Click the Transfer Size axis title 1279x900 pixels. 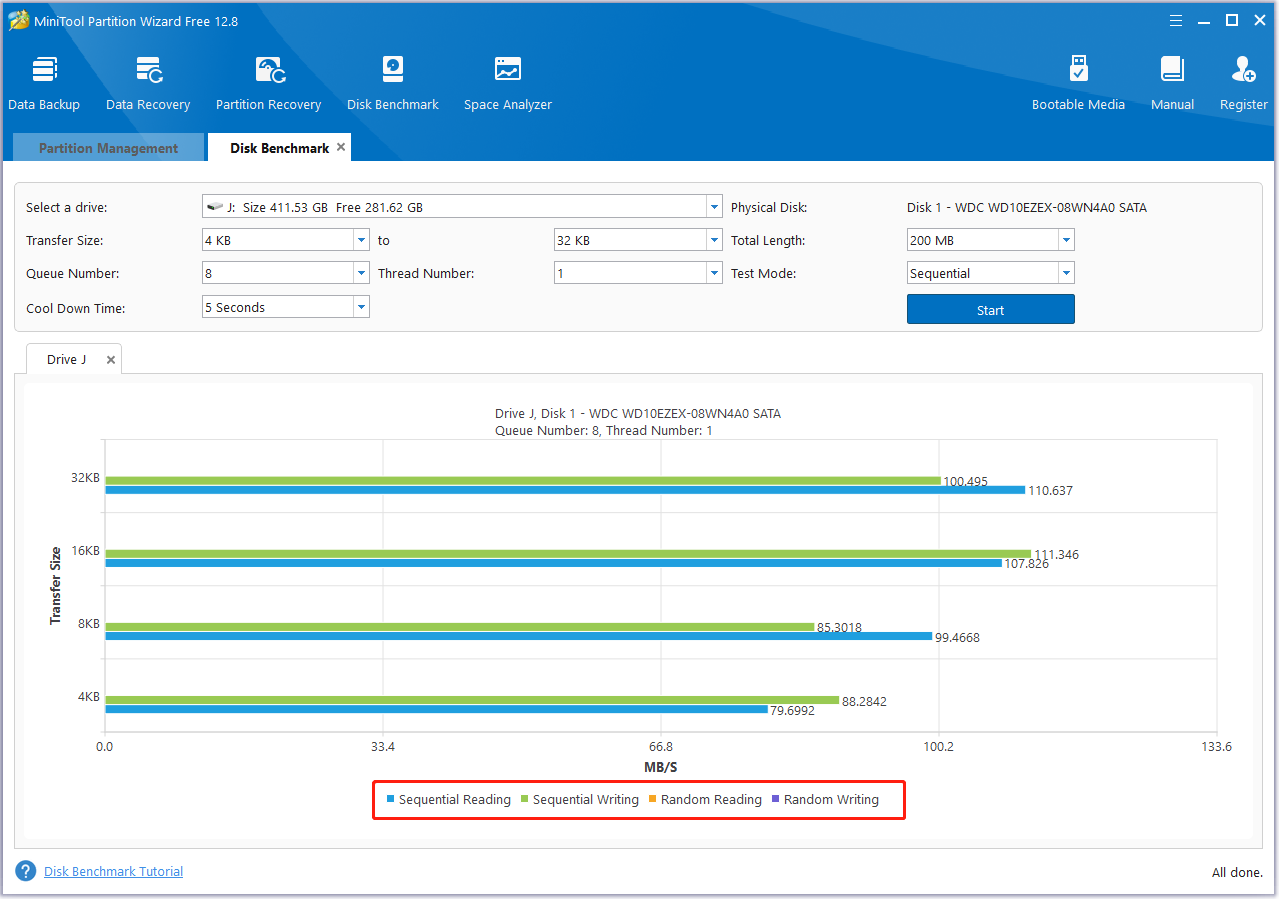[56, 586]
